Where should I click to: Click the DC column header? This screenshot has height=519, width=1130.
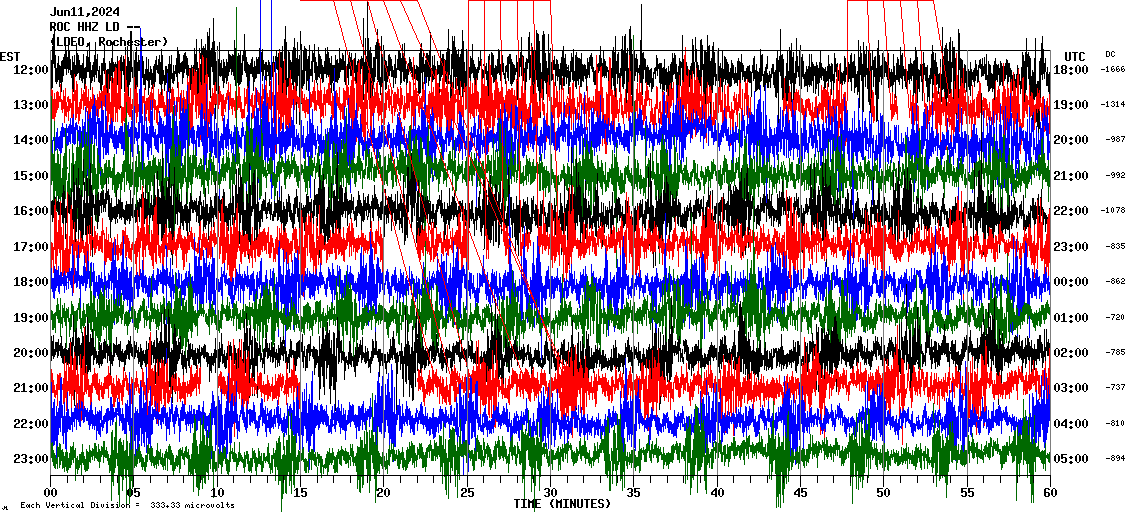click(1110, 55)
